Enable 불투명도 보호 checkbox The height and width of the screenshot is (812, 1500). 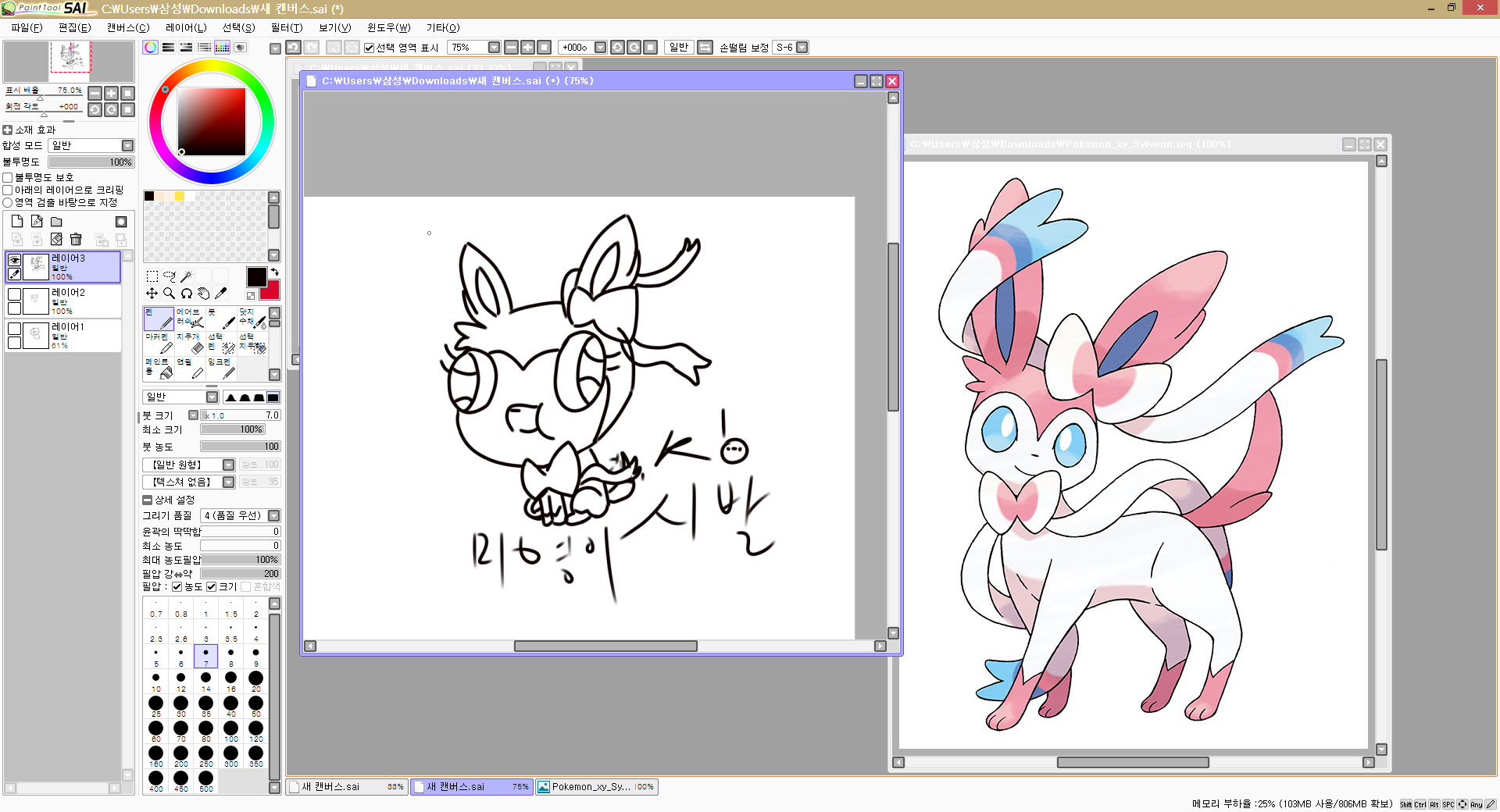coord(8,178)
